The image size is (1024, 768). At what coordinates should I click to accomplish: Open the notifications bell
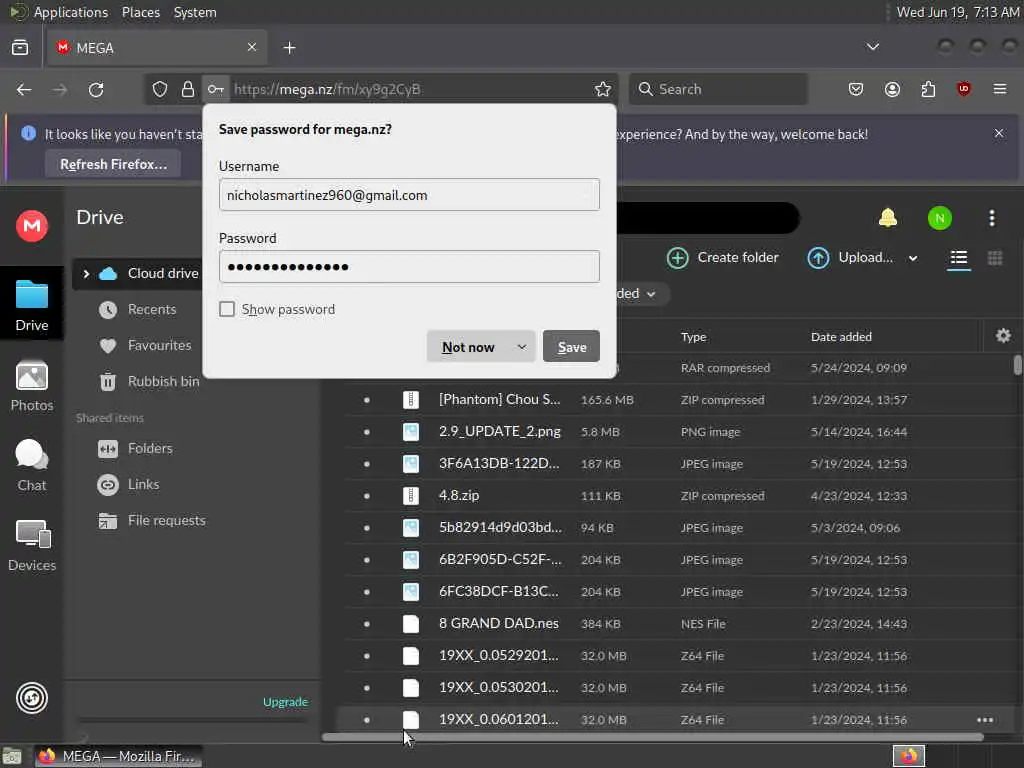tap(888, 217)
